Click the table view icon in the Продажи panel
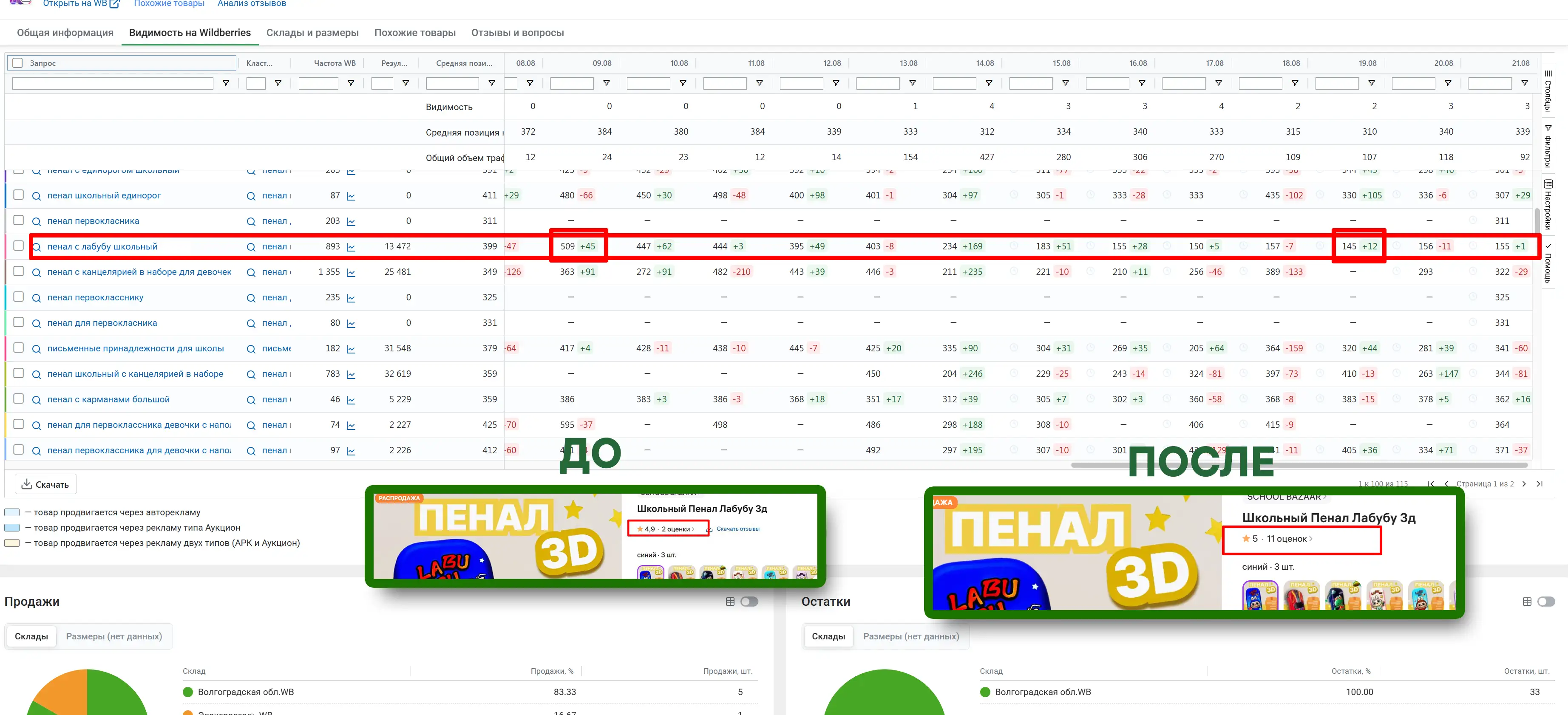This screenshot has height=715, width=1568. click(730, 601)
